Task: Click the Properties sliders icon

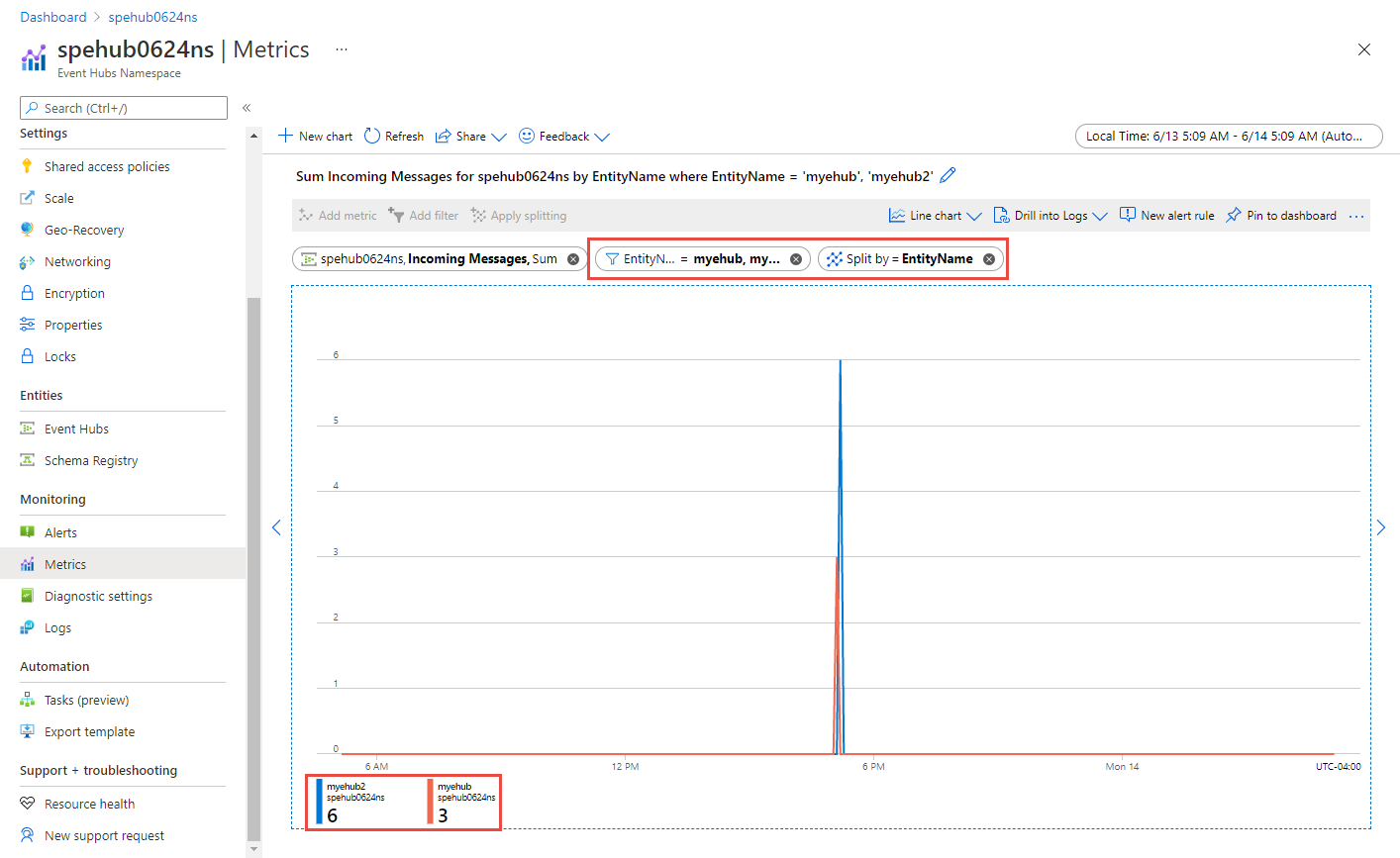Action: (27, 325)
